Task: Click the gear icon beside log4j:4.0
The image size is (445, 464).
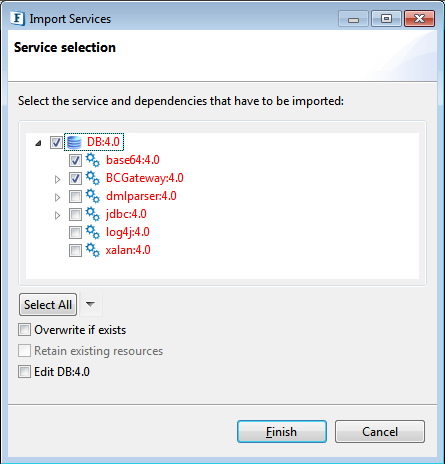Action: (x=92, y=232)
